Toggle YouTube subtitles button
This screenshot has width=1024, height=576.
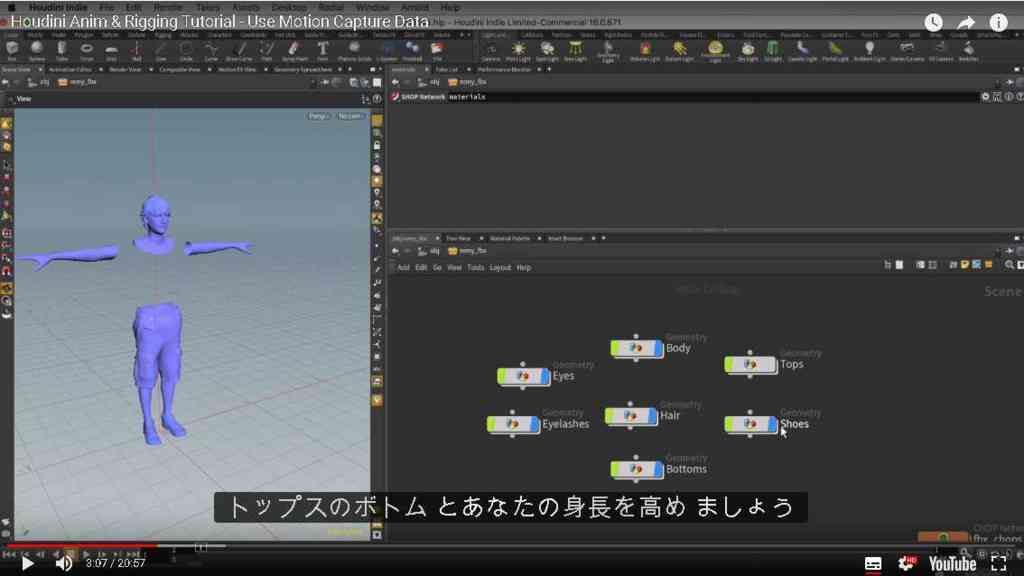point(873,563)
